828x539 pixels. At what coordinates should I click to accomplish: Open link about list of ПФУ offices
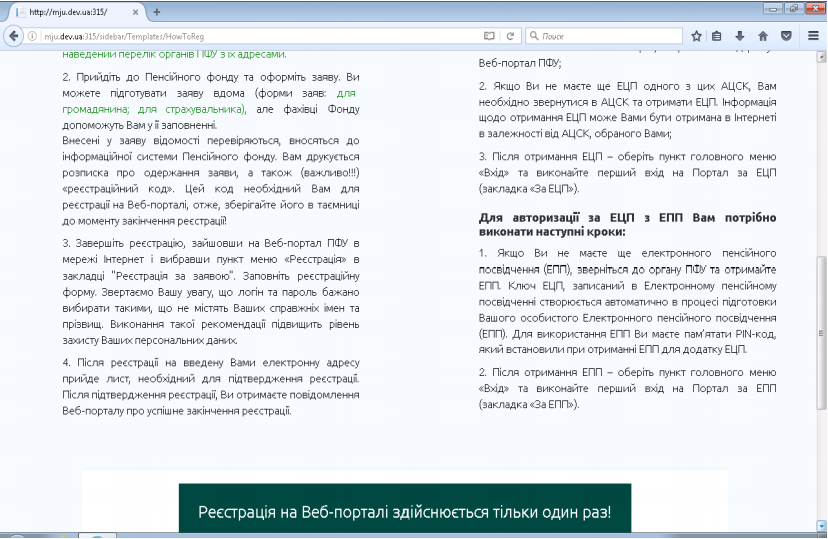[175, 54]
